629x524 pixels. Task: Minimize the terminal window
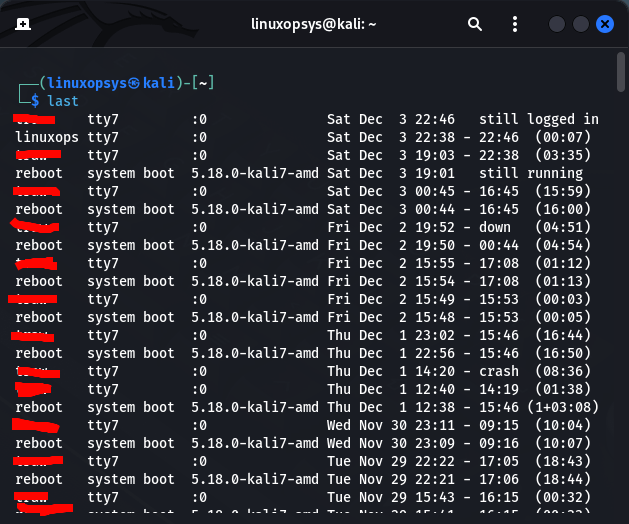tap(558, 24)
